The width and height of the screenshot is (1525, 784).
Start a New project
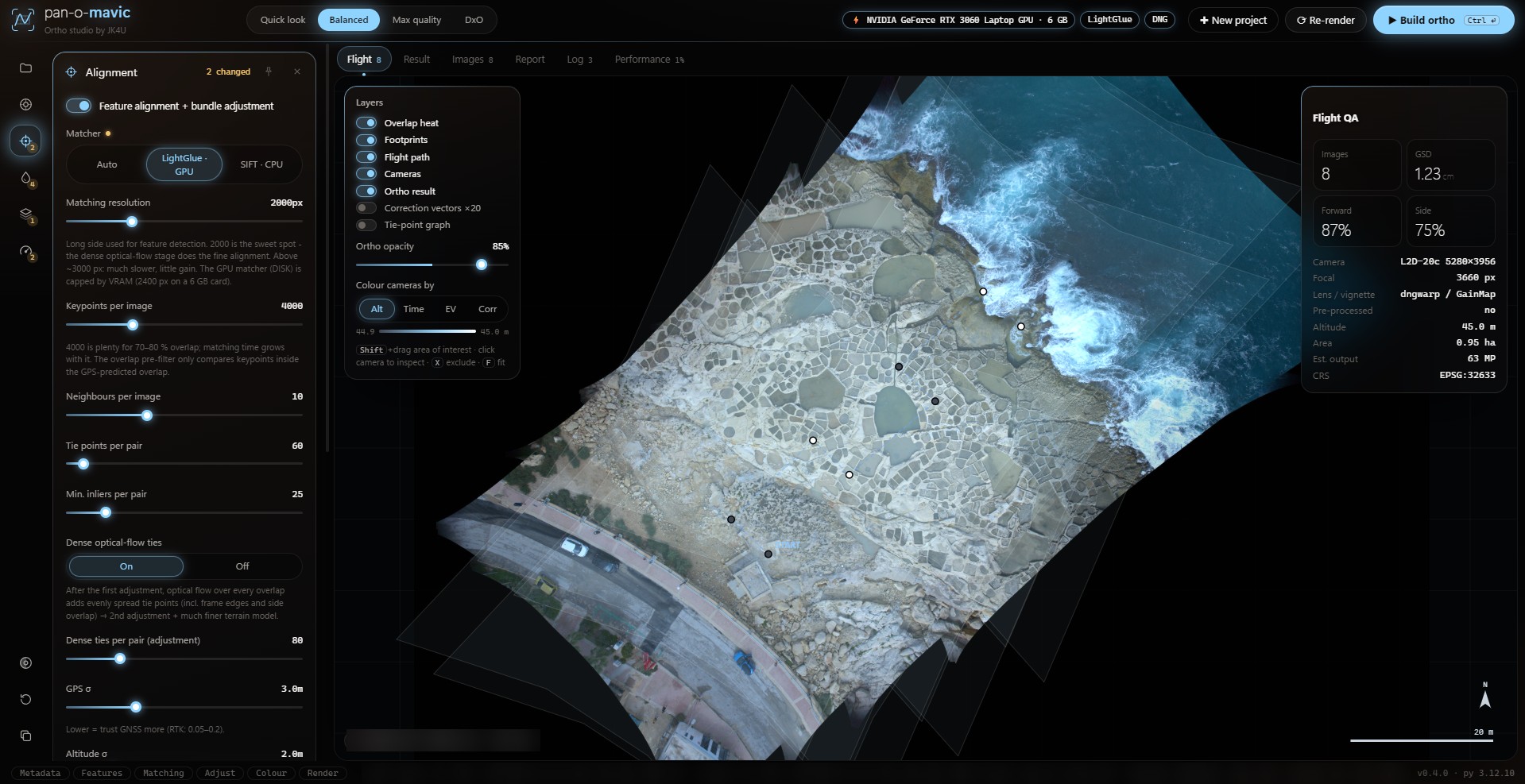1233,20
